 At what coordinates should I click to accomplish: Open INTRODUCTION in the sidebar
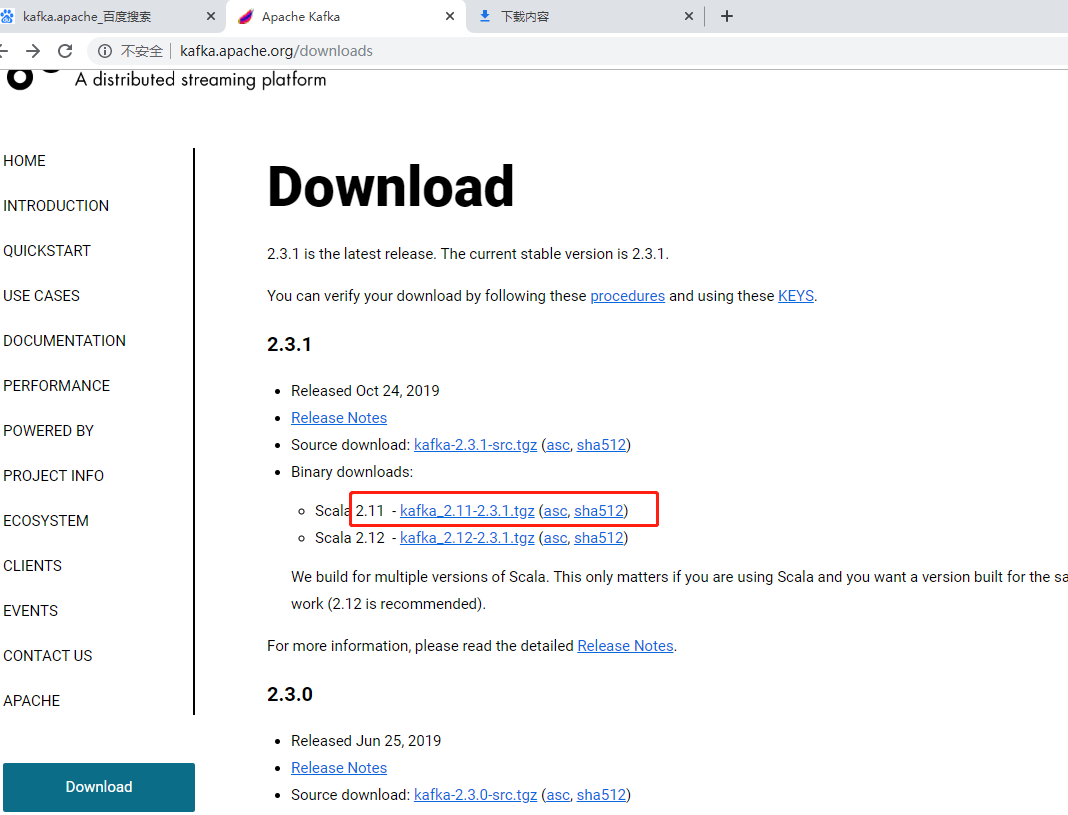(x=56, y=206)
